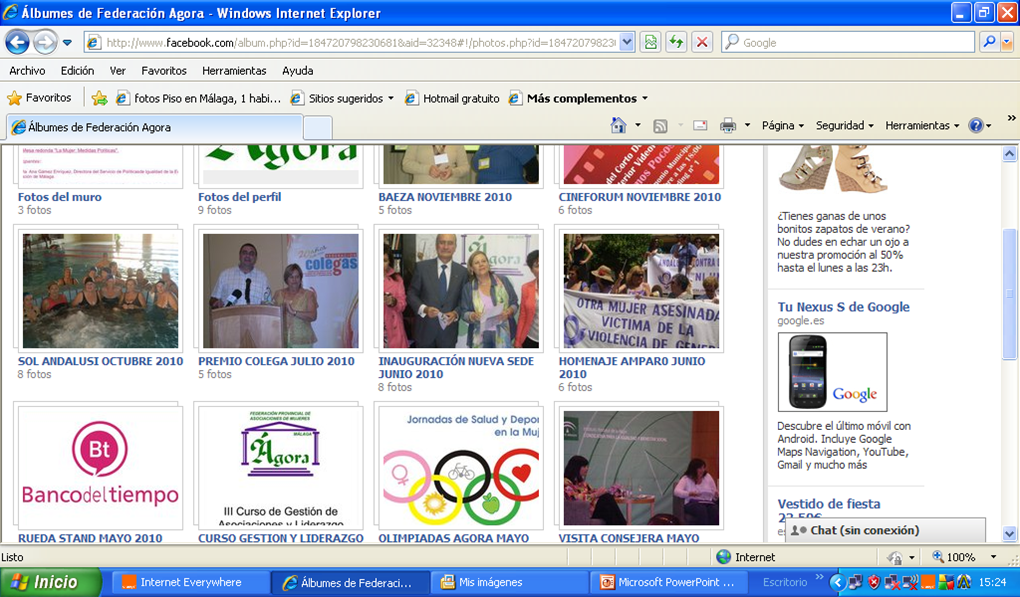Image resolution: width=1020 pixels, height=597 pixels.
Task: Click the page vertical scrollbar up arrow
Action: 1009,154
